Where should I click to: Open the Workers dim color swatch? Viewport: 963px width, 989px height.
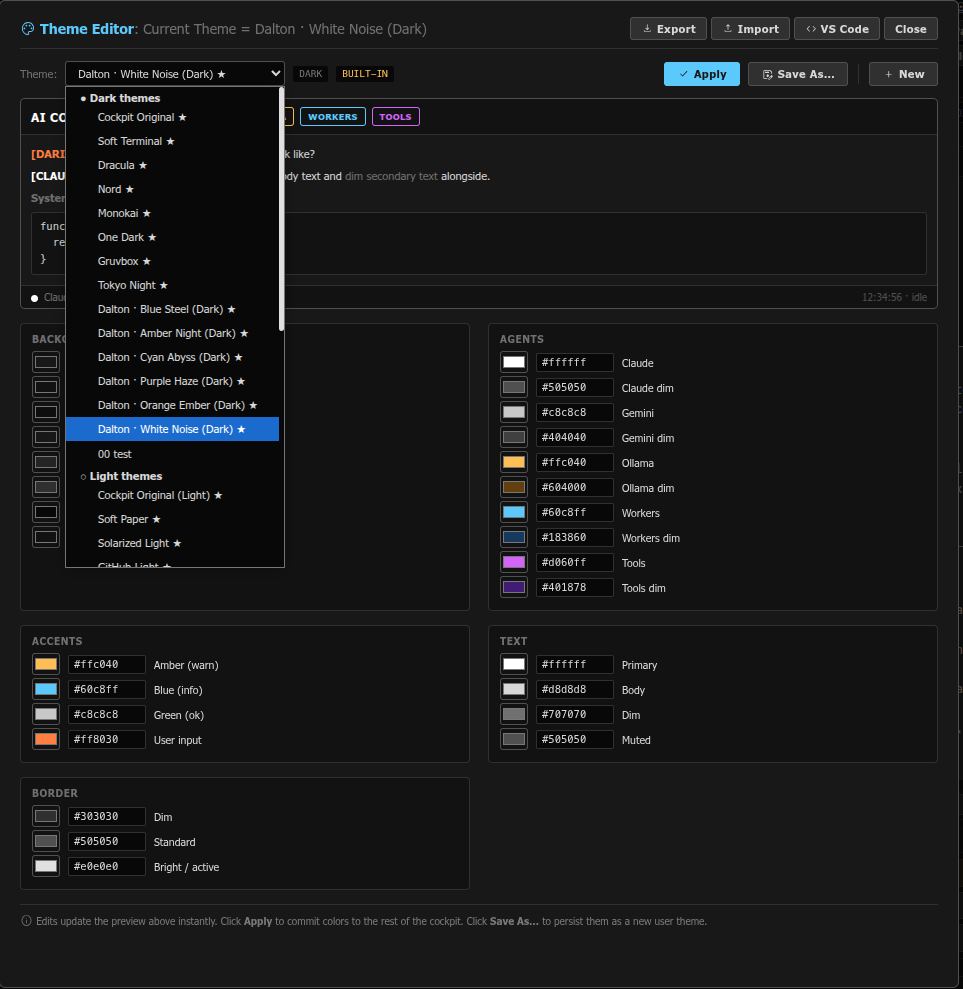(514, 537)
